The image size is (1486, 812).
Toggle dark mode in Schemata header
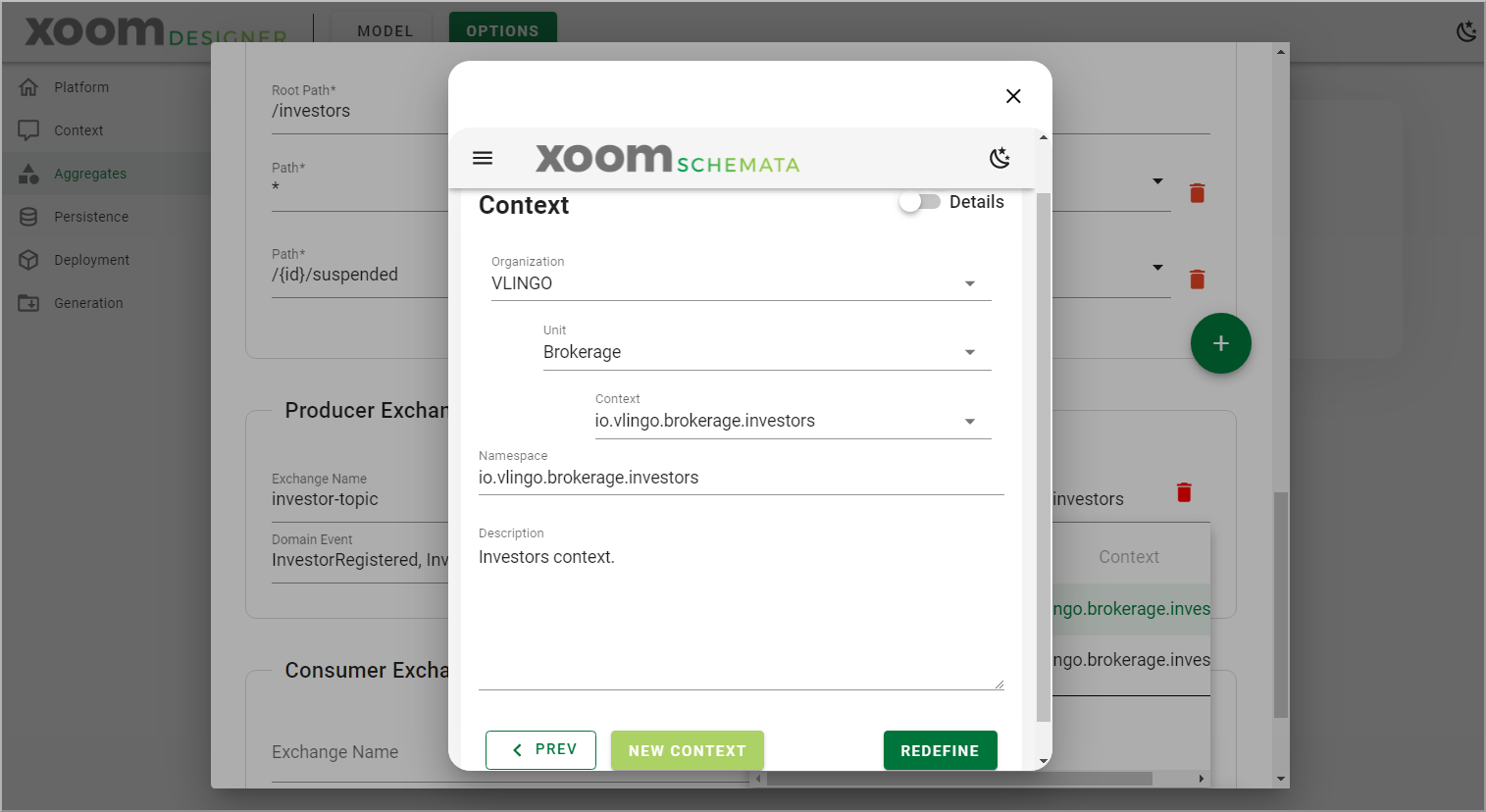coord(999,158)
